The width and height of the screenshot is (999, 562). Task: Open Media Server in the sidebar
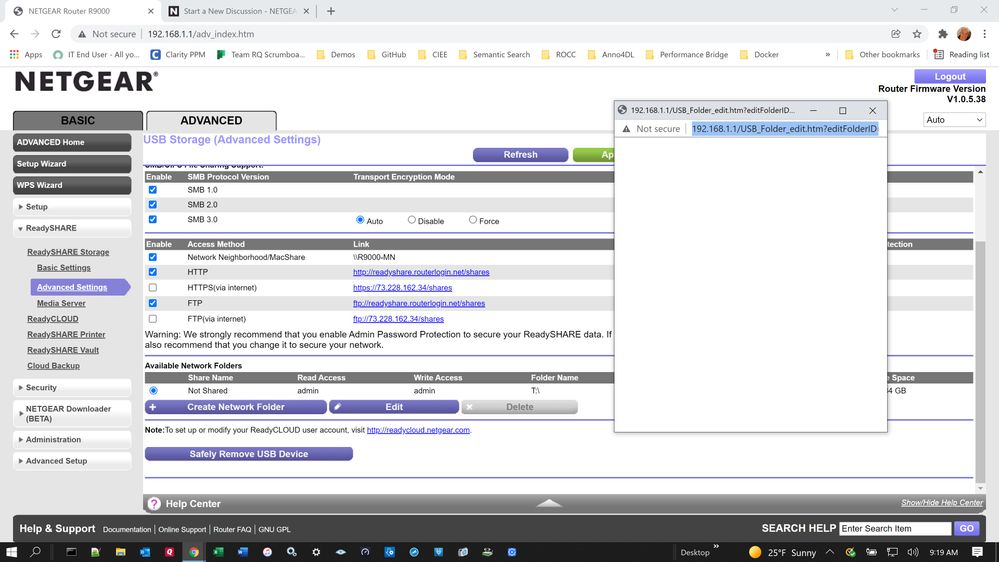click(x=61, y=303)
